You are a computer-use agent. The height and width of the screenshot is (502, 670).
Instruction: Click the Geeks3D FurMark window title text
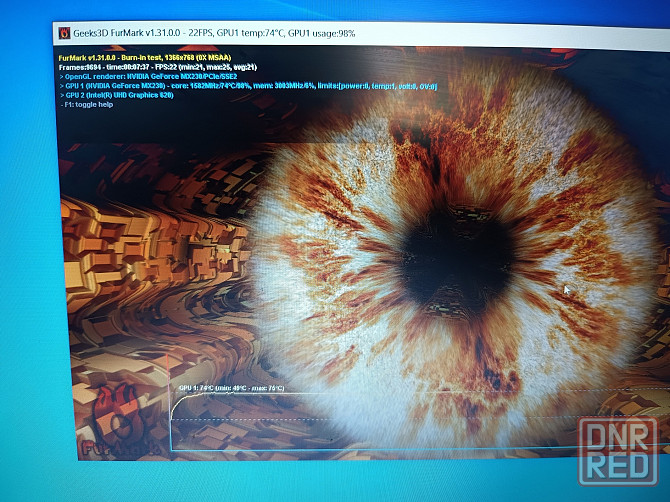tap(128, 32)
